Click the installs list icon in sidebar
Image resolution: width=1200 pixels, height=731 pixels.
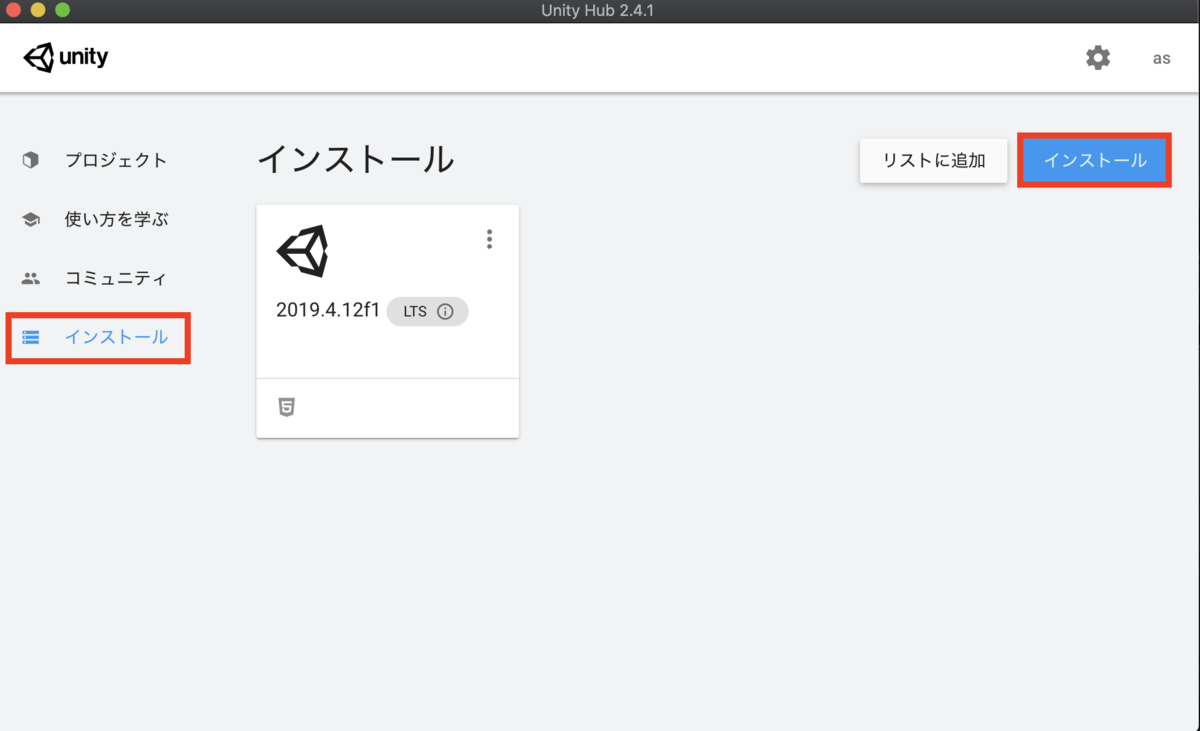(x=31, y=337)
